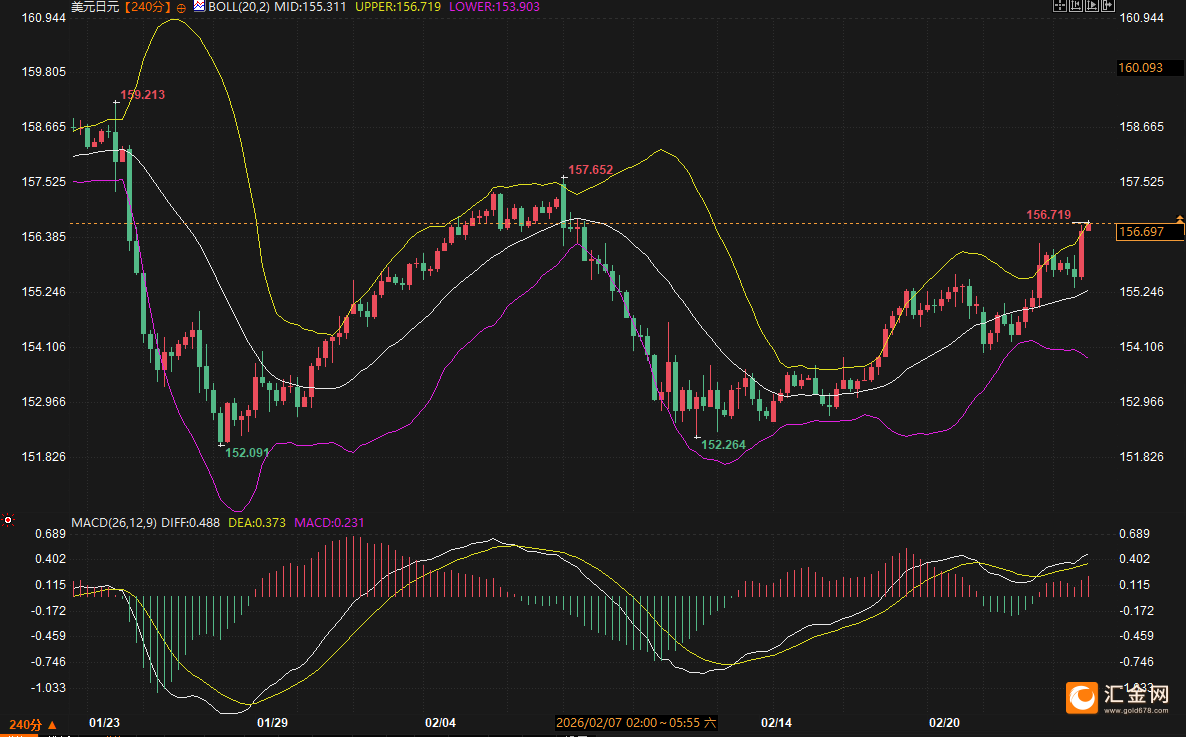The width and height of the screenshot is (1186, 737).
Task: Click the MACD(26,12,9) indicator label
Action: coord(113,522)
